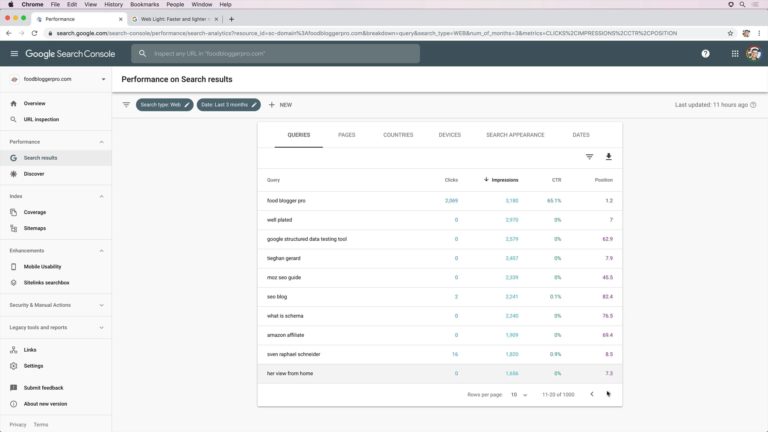Select the 'well plated' query row

(x=440, y=220)
